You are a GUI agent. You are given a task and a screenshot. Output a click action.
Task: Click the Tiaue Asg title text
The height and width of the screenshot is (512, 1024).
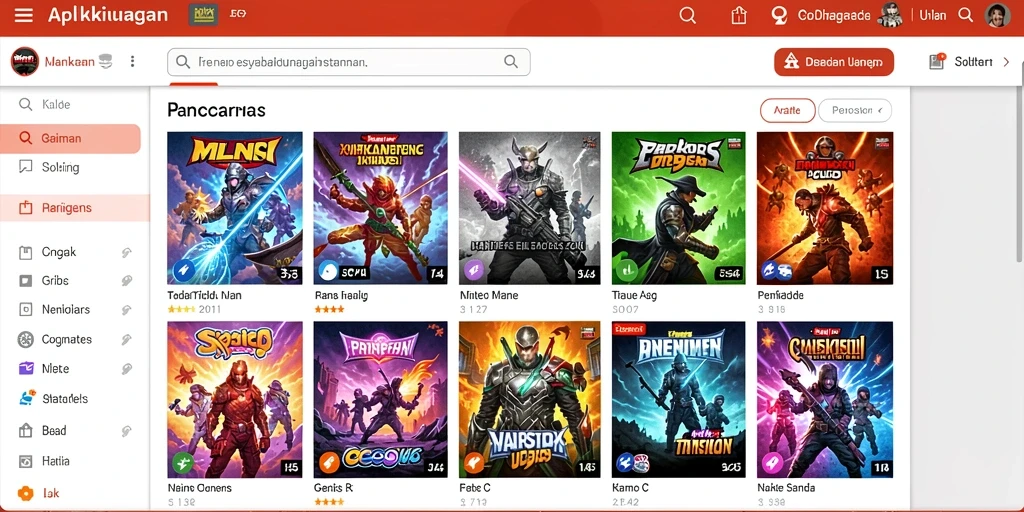click(x=635, y=295)
